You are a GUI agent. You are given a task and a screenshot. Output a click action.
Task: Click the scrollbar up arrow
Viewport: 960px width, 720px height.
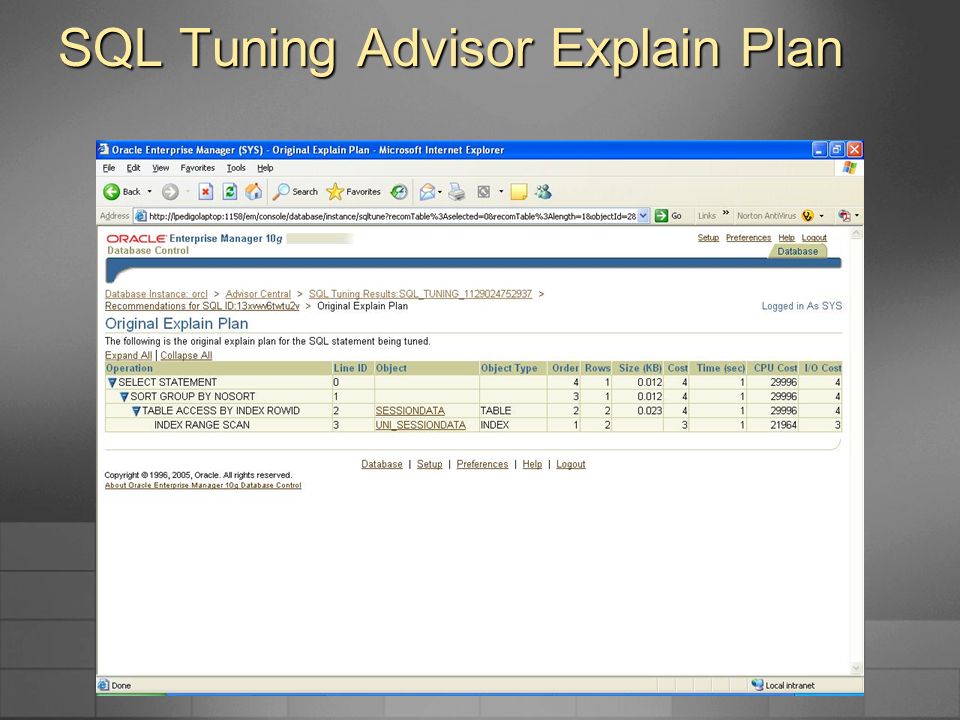click(856, 234)
